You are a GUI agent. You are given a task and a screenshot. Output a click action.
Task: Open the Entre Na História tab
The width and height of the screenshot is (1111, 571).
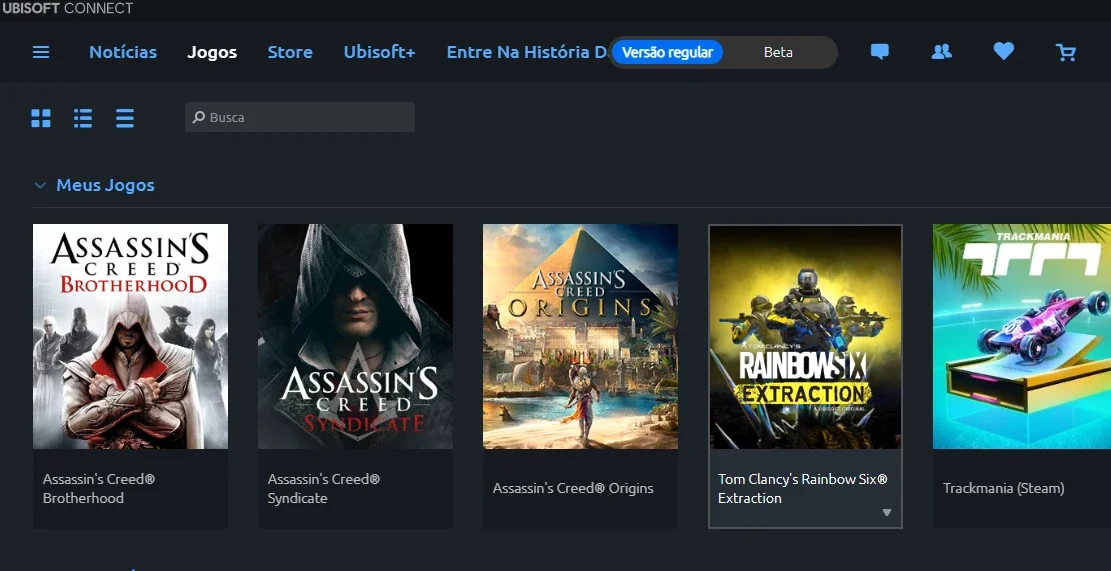tap(527, 52)
